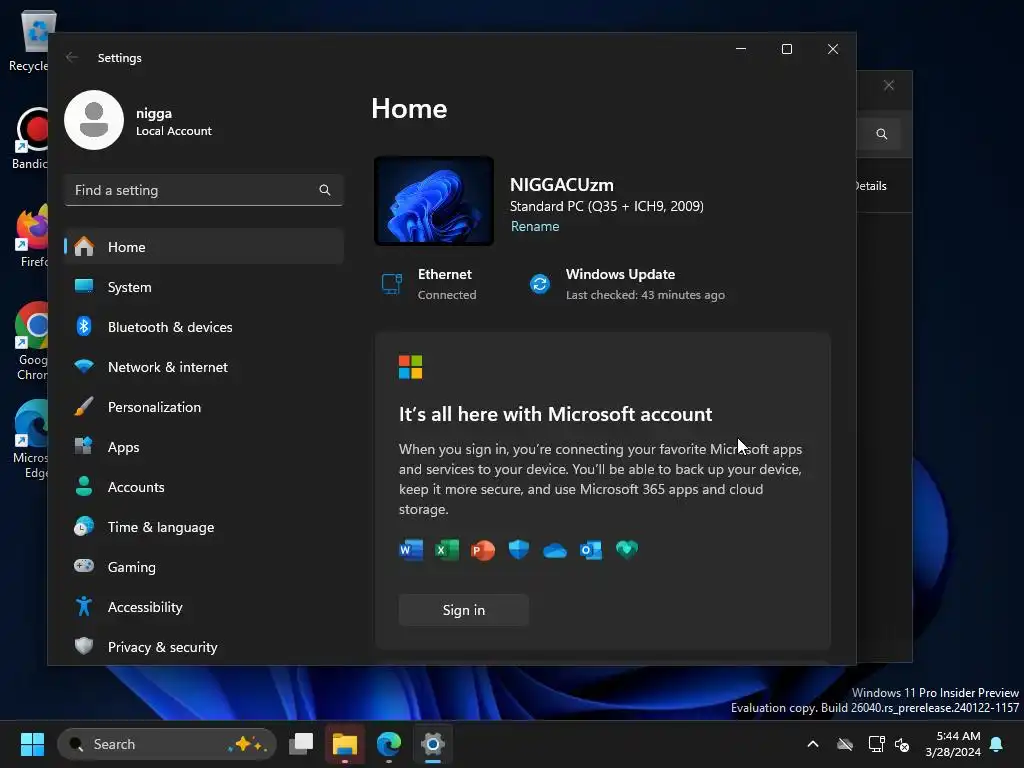
Task: Open the Ethernet Connected status
Action: click(x=429, y=284)
